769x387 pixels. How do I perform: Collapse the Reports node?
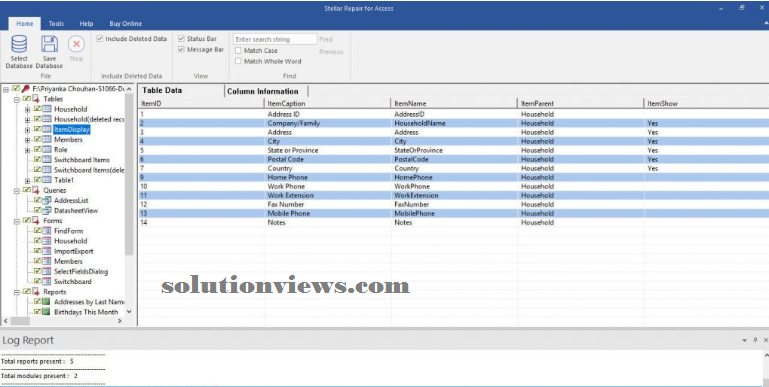pos(17,292)
